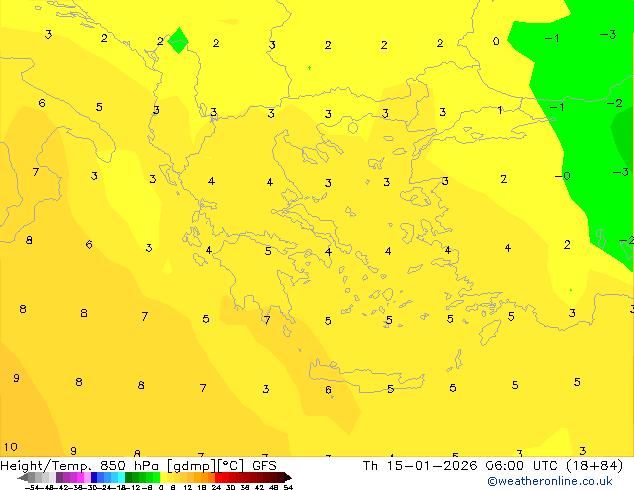Select the 'Height/Temp. 850 hPa' chart title
The width and height of the screenshot is (634, 490).
[80, 466]
